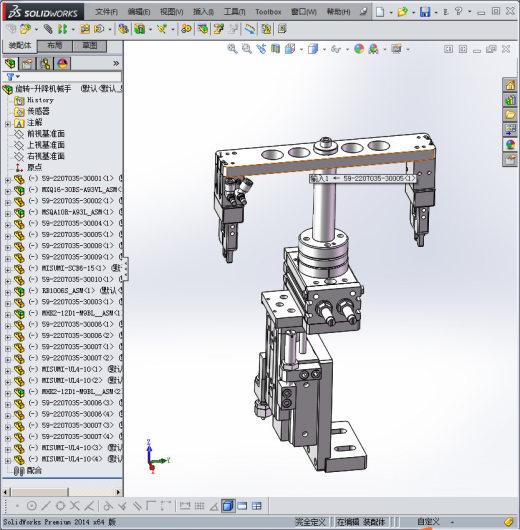This screenshot has height=530, width=520.
Task: Click the Previous View icon
Action: pyautogui.click(x=261, y=49)
